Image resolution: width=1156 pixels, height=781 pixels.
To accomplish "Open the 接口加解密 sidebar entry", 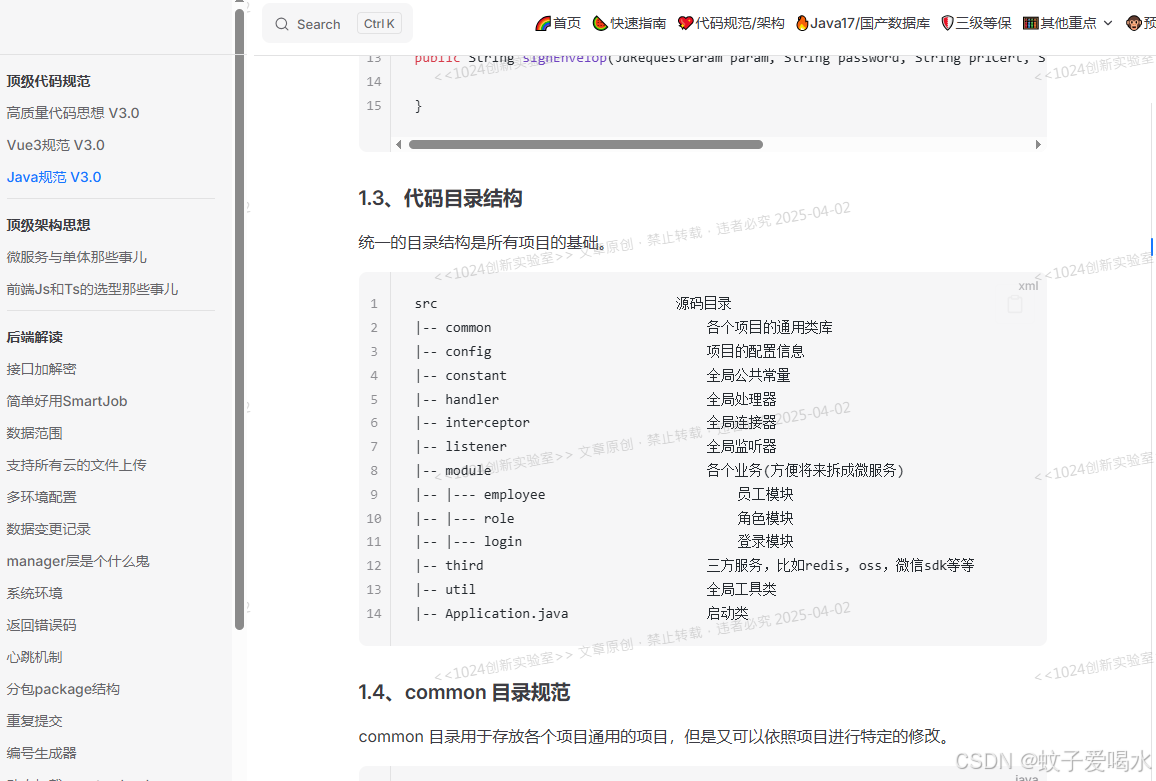I will [40, 368].
